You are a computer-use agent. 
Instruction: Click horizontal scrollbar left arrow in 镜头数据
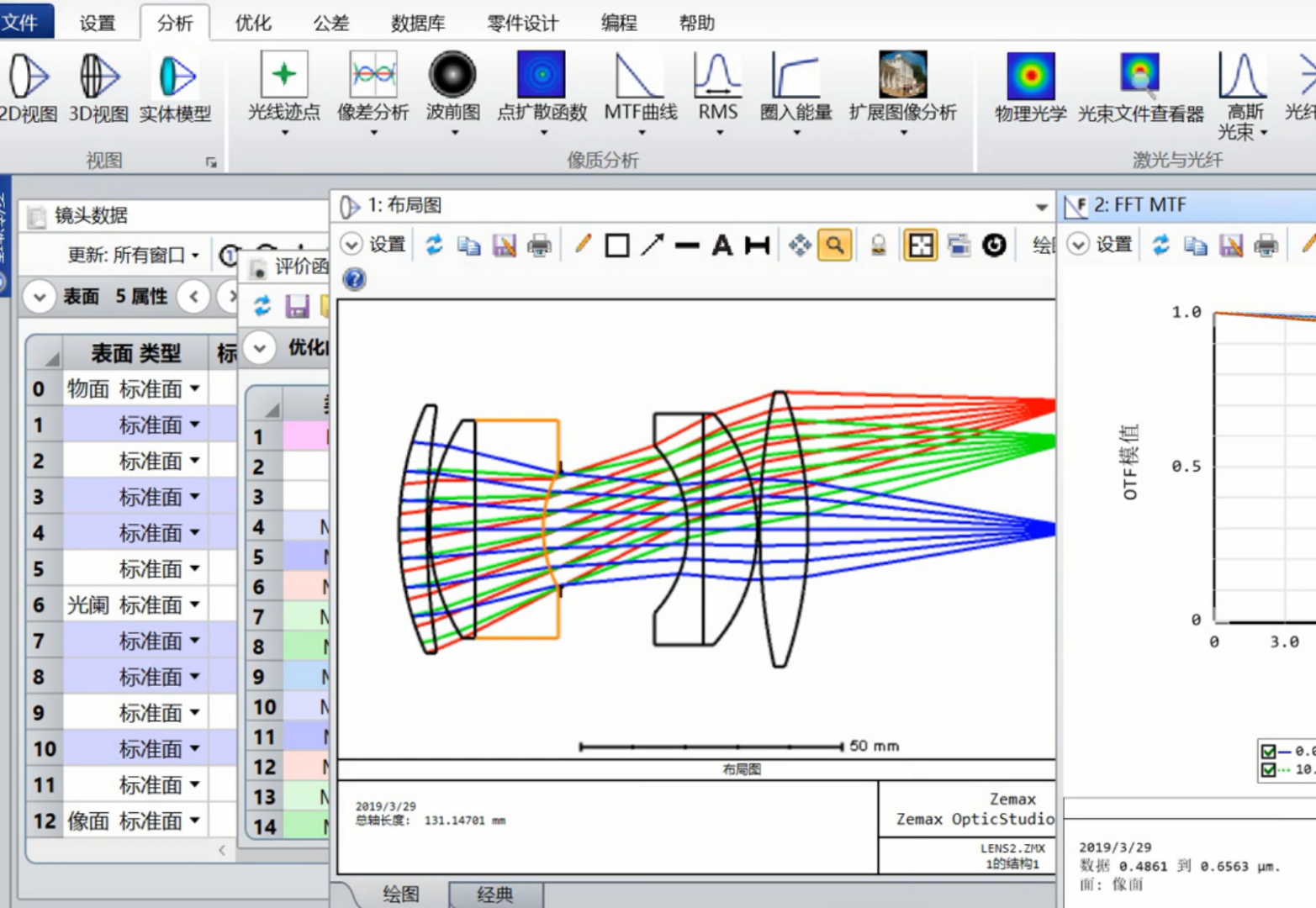pyautogui.click(x=222, y=850)
